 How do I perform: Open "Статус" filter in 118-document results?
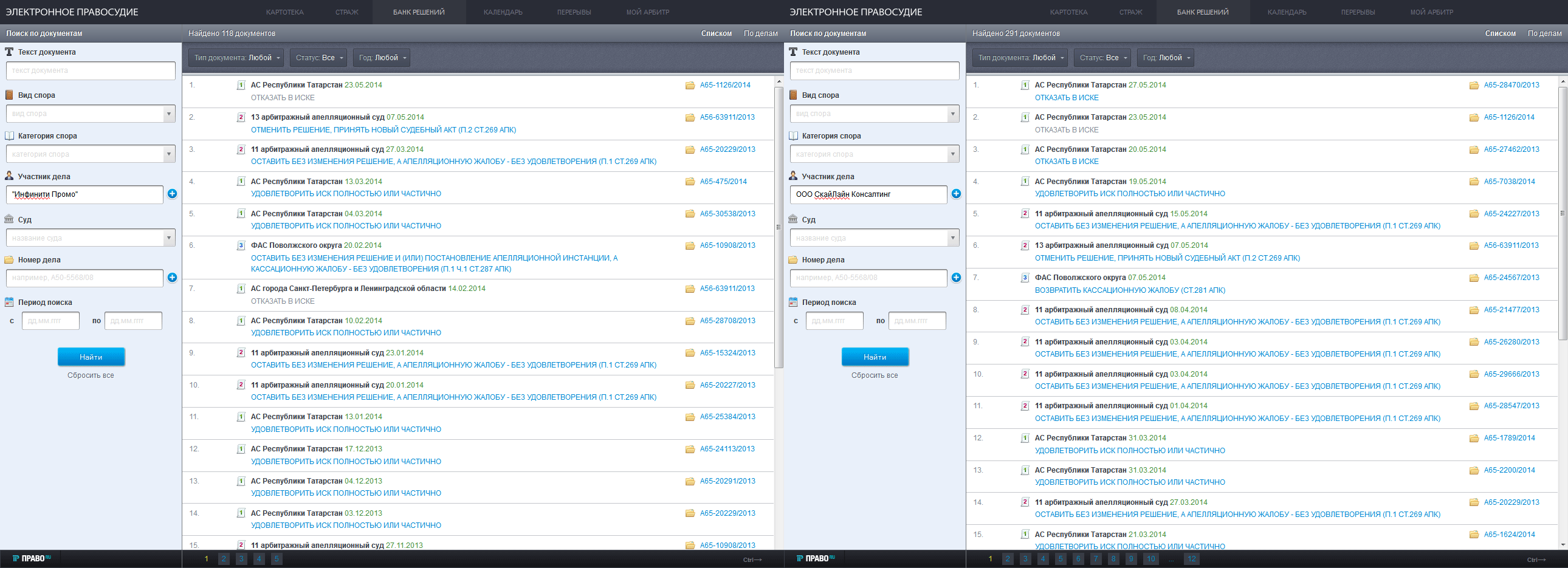click(318, 58)
